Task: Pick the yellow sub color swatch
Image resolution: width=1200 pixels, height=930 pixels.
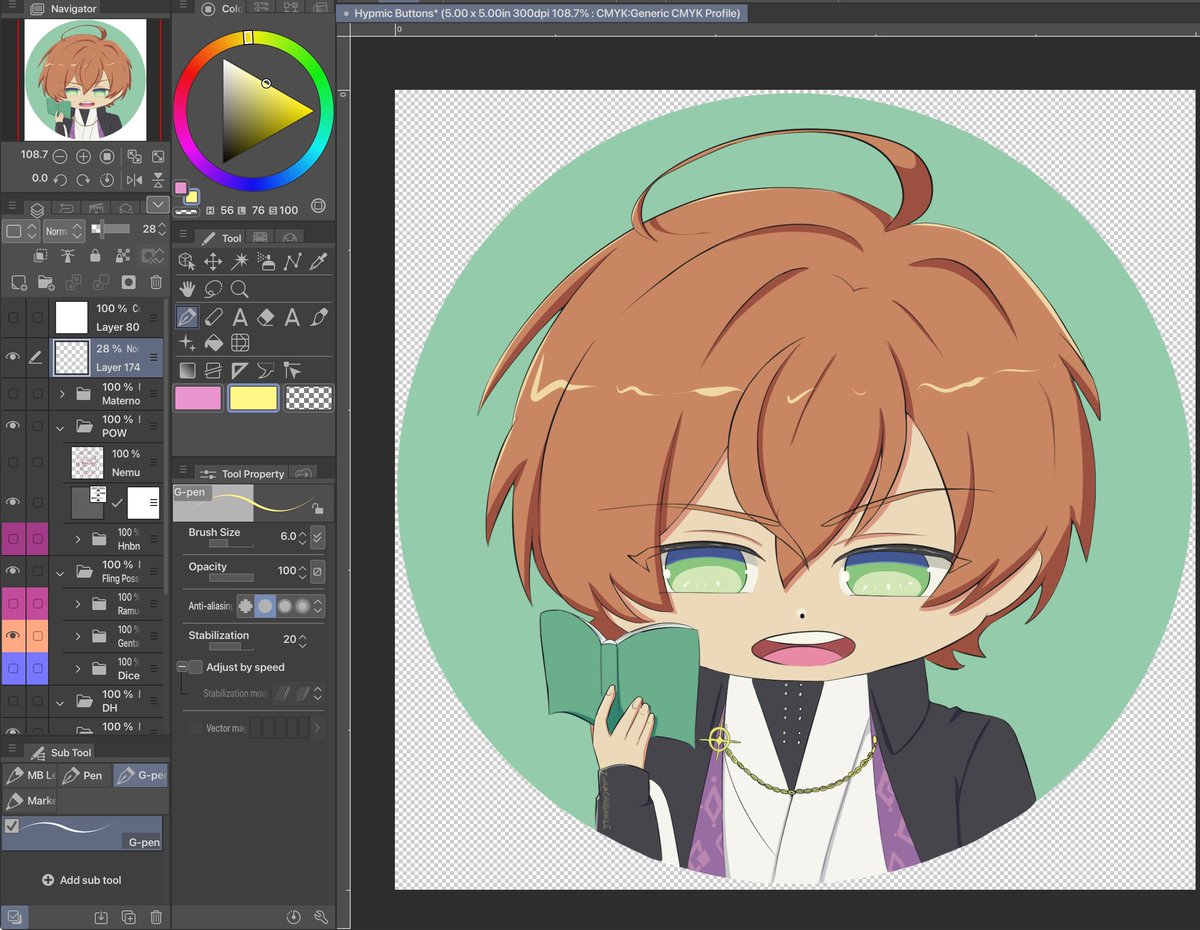Action: [253, 398]
